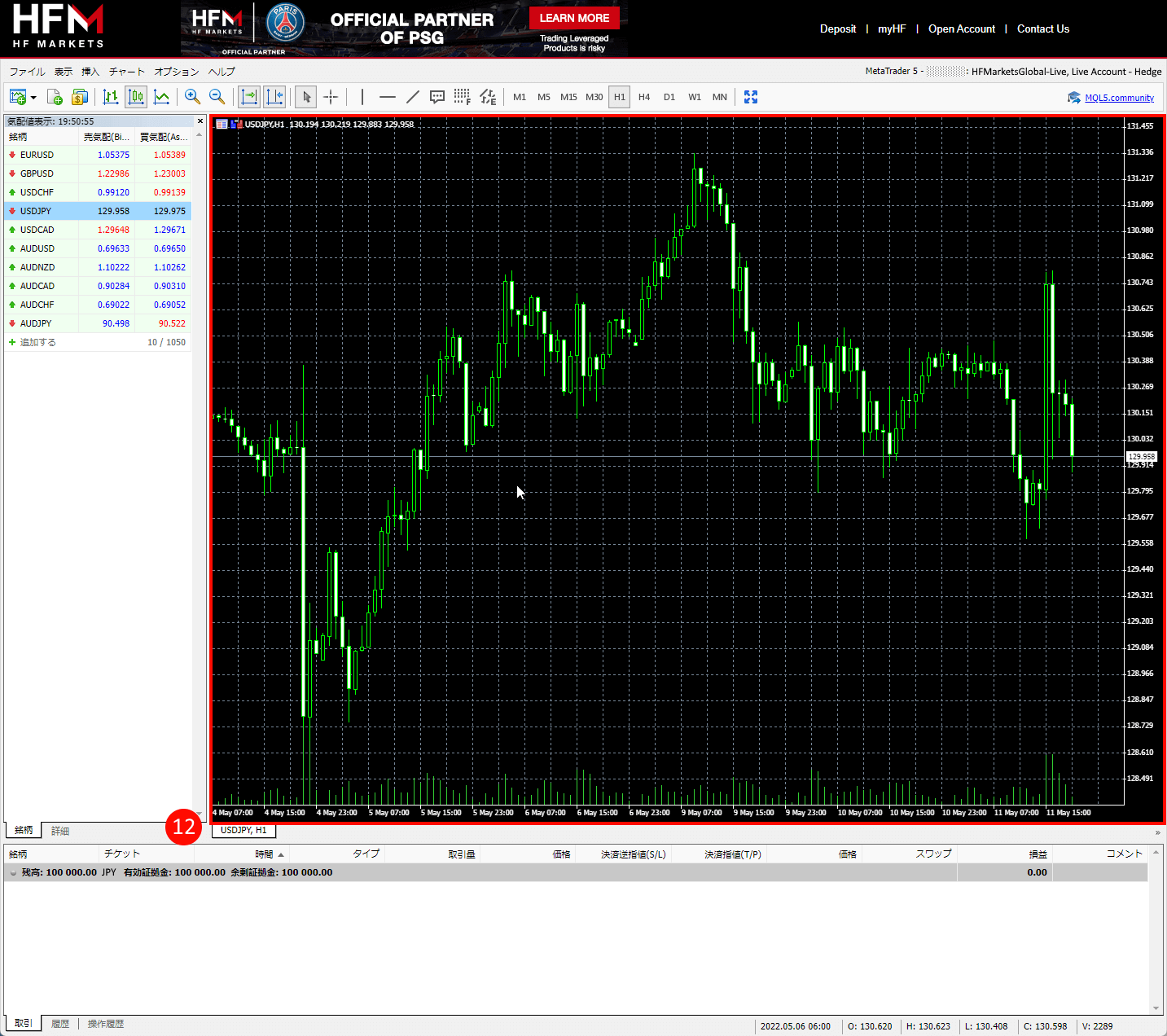Screen dimensions: 1167x1036
Task: Enter fullscreen chart mode
Action: pyautogui.click(x=750, y=97)
